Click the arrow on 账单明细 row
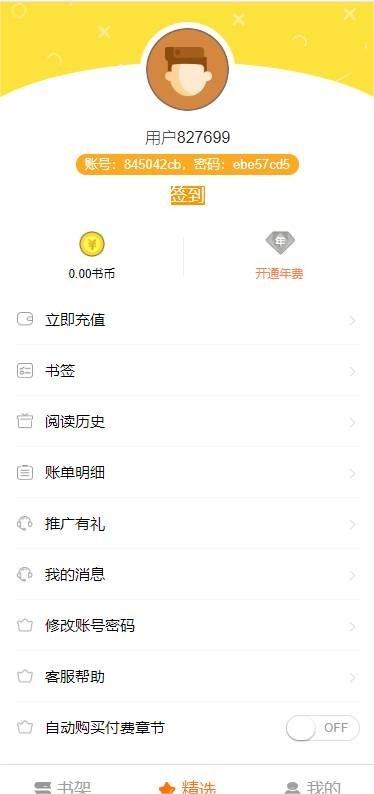Viewport: 374px width, 794px height. coord(352,473)
